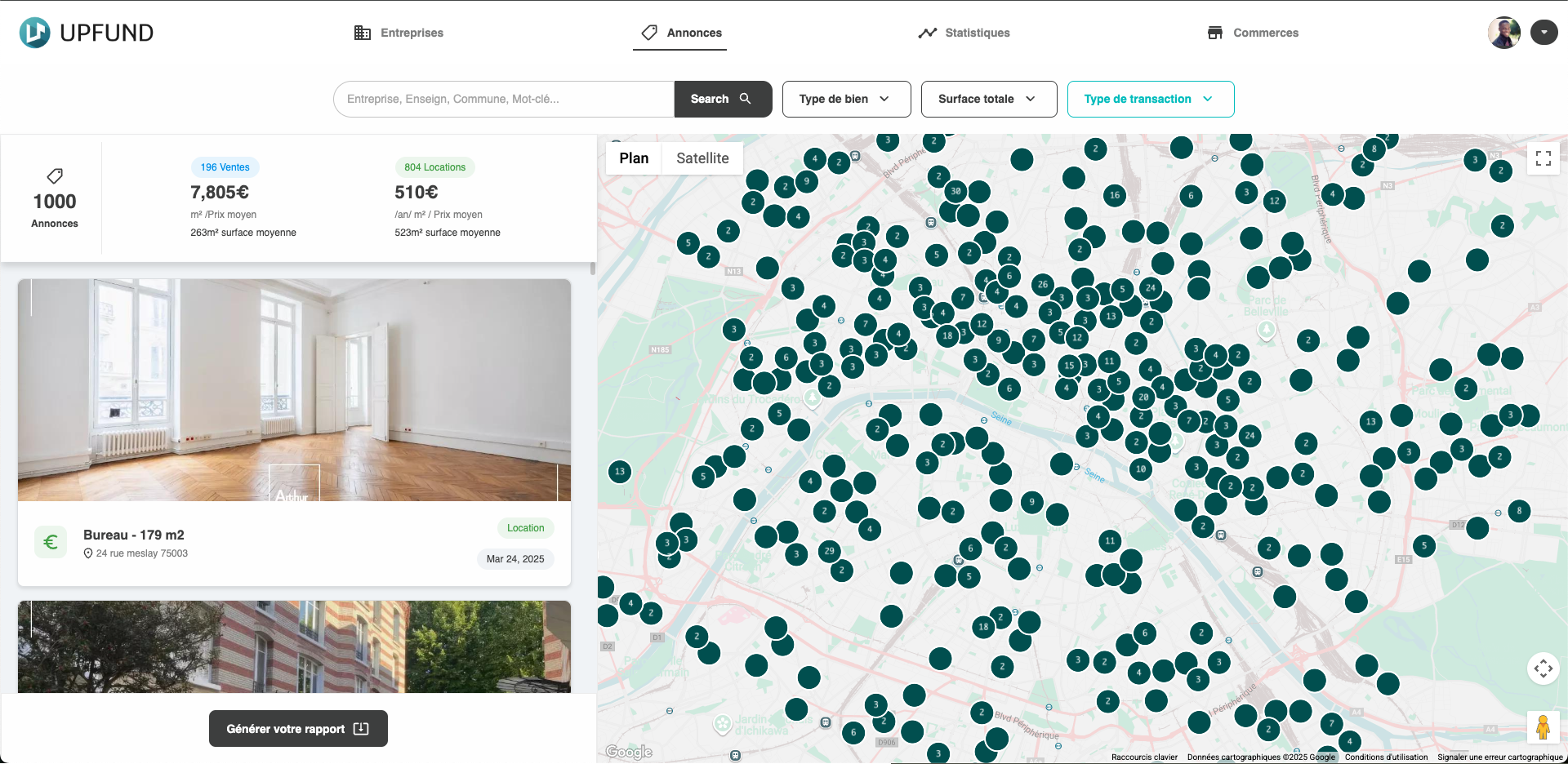1568x764 pixels.
Task: Click Générer votre rapport button
Action: click(x=298, y=729)
